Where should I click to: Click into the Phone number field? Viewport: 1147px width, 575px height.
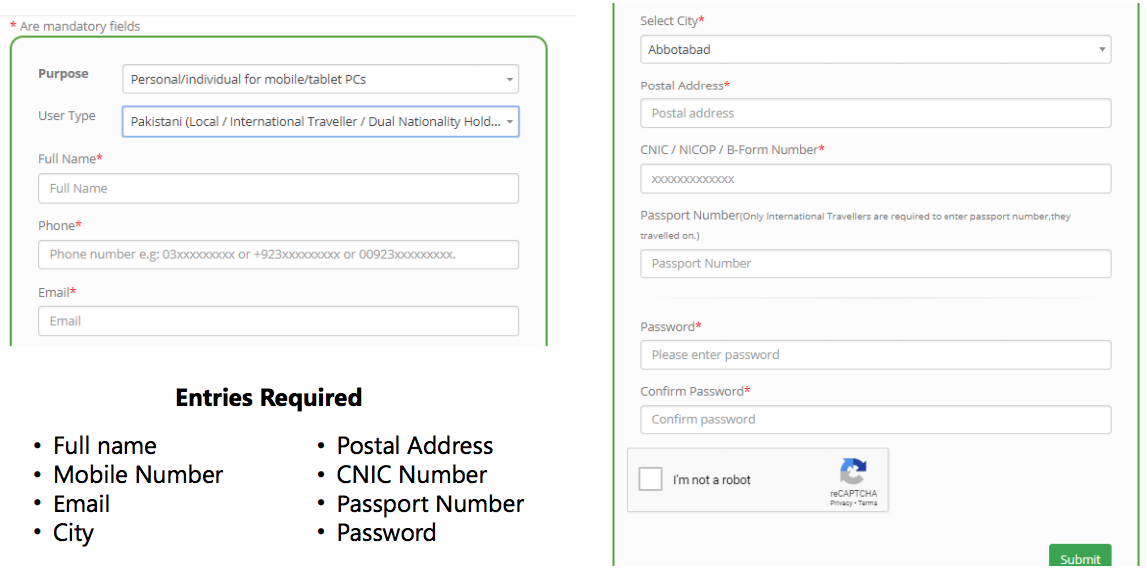278,254
